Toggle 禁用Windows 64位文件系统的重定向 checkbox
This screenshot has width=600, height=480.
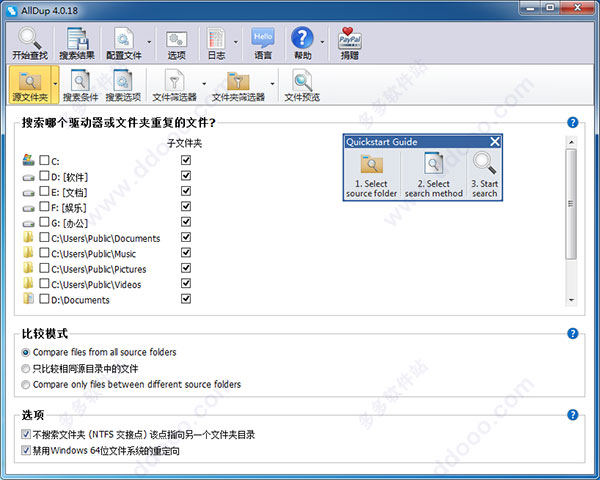[x=26, y=451]
